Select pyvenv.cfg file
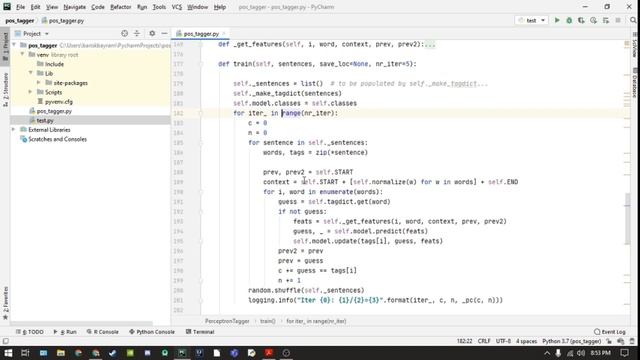Image resolution: width=640 pixels, height=360 pixels. (58, 102)
